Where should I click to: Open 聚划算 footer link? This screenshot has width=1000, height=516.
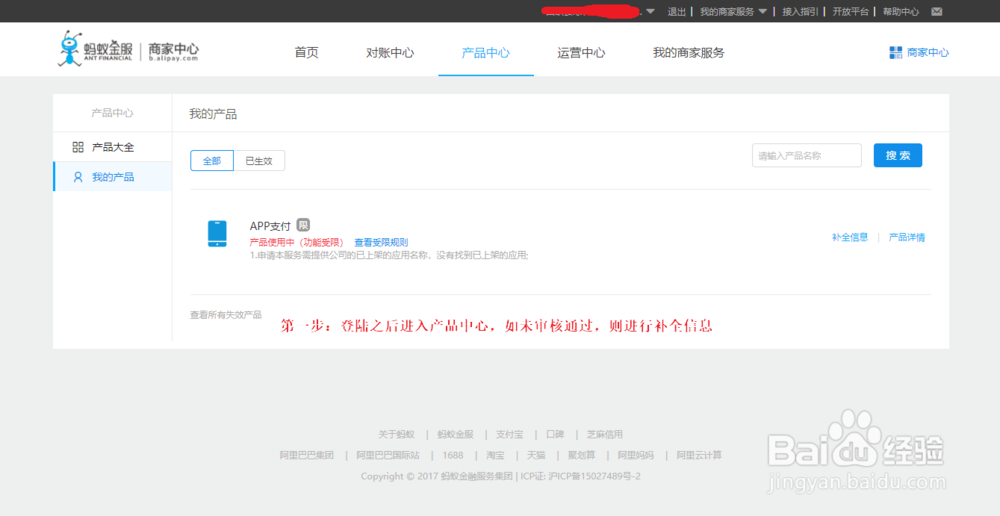pos(582,455)
